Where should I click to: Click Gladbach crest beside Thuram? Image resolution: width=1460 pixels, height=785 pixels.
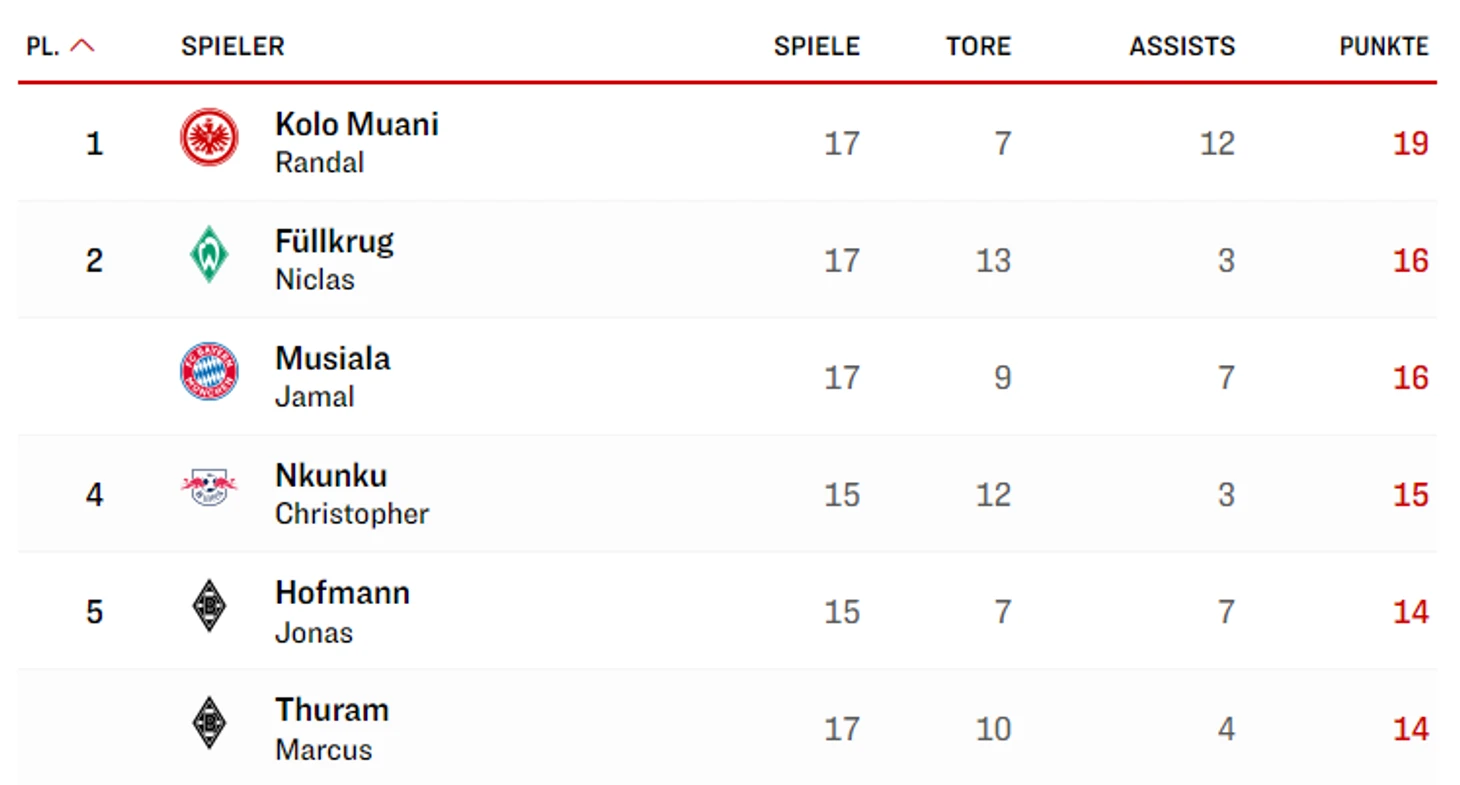coord(209,723)
